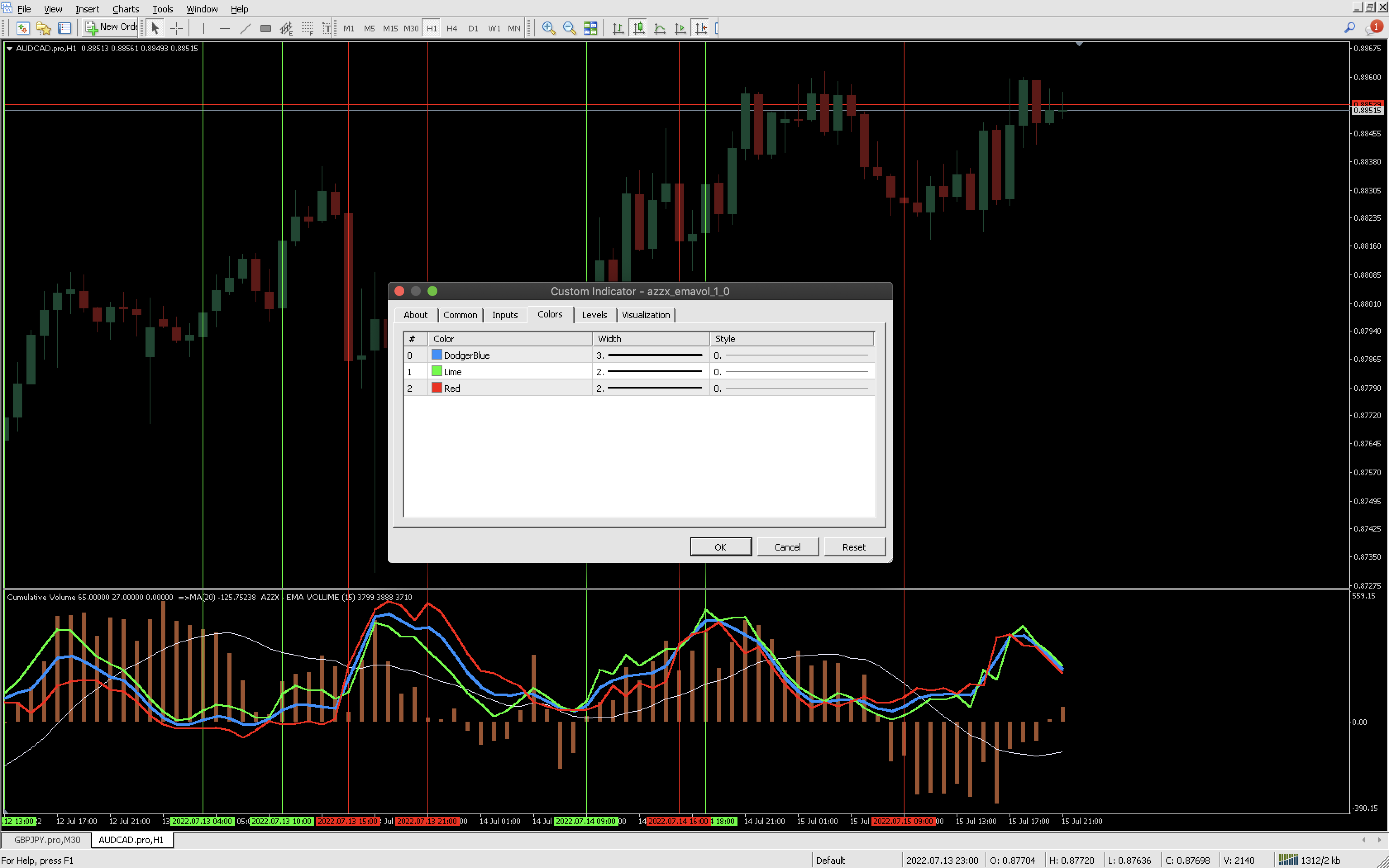Tile chart windows with grid icon

pos(590,28)
